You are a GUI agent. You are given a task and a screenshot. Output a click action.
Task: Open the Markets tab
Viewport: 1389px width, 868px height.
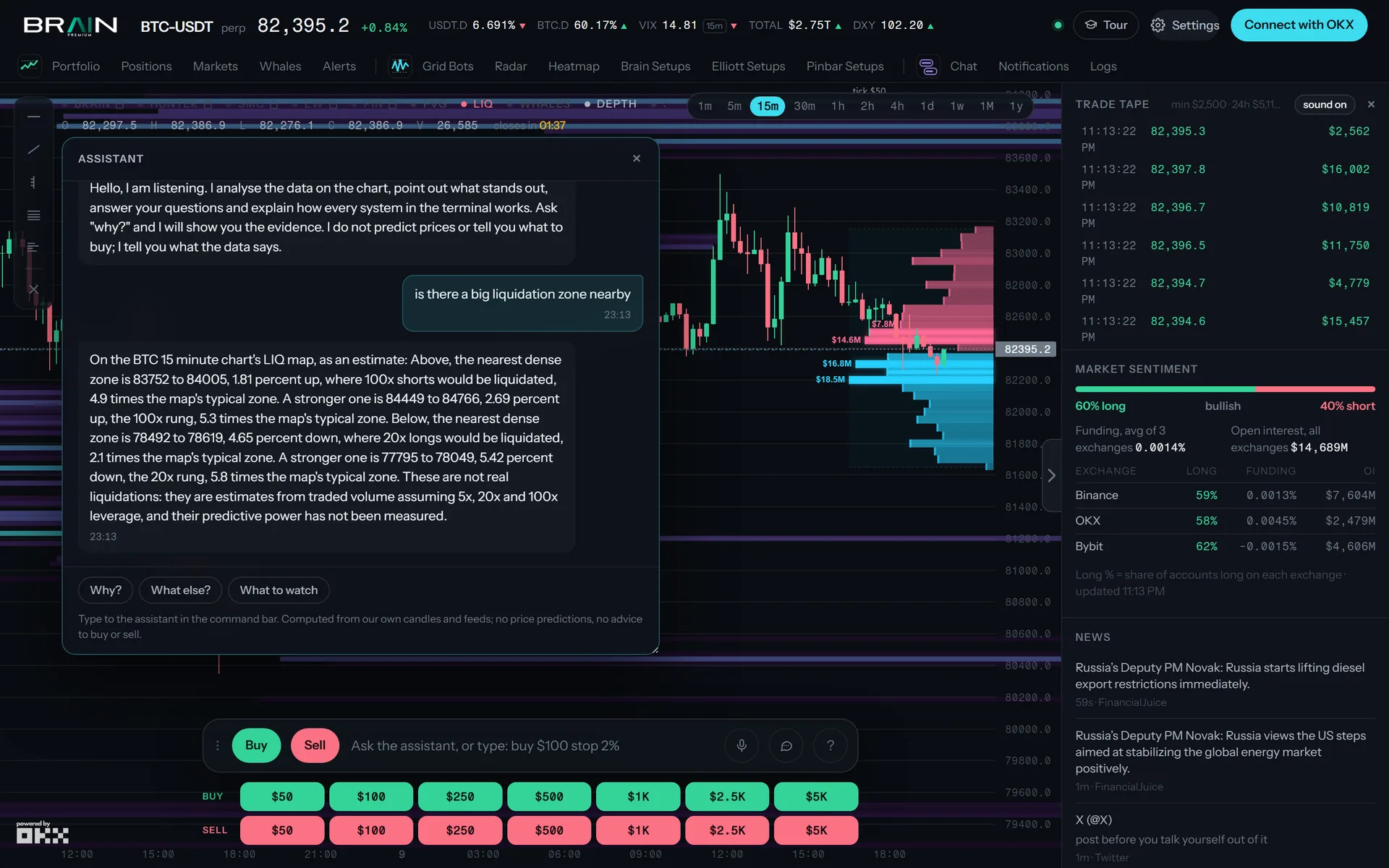point(215,66)
